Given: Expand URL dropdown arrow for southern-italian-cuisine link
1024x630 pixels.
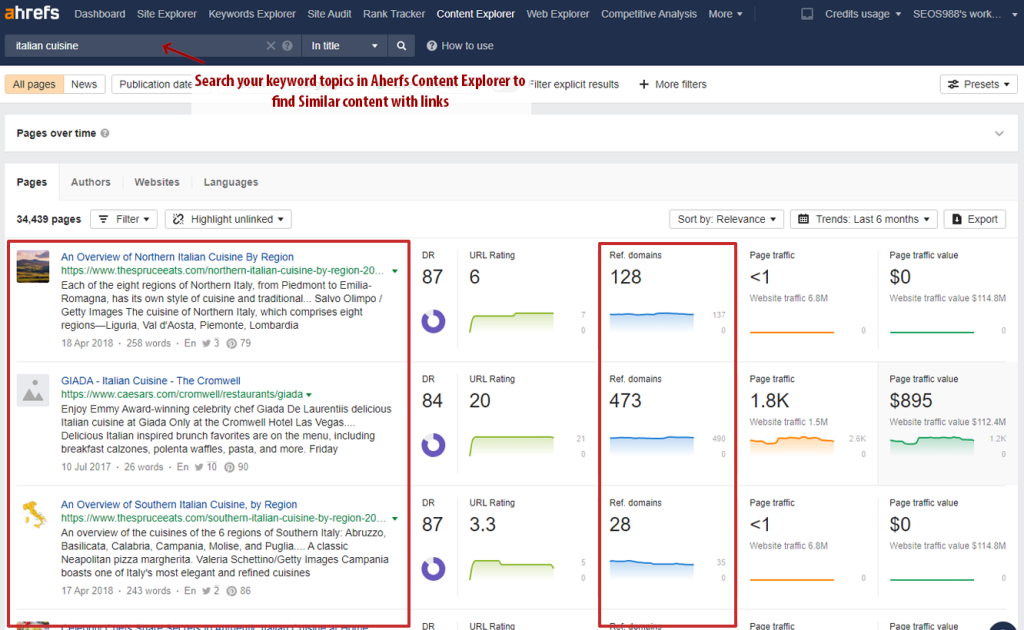Looking at the screenshot, I should pyautogui.click(x=394, y=518).
